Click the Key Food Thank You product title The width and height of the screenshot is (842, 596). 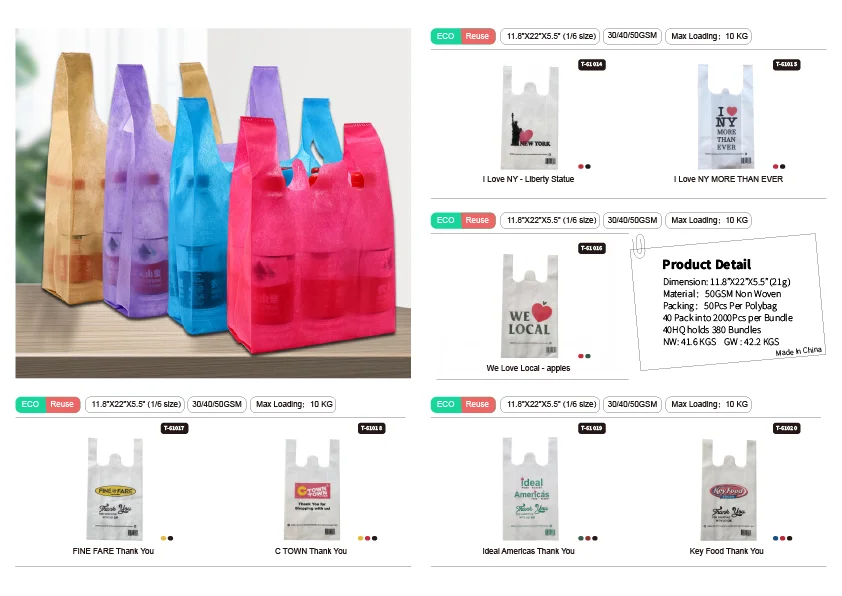tap(726, 551)
